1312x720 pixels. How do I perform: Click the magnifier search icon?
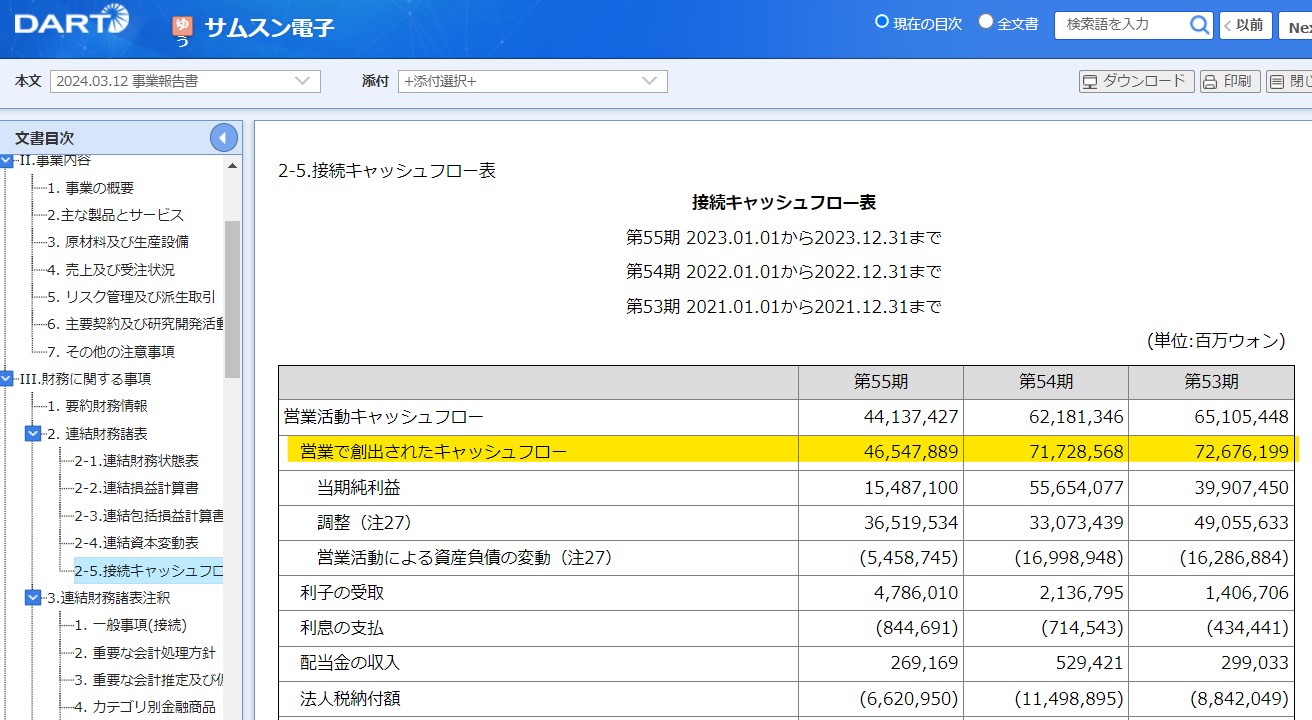1200,25
